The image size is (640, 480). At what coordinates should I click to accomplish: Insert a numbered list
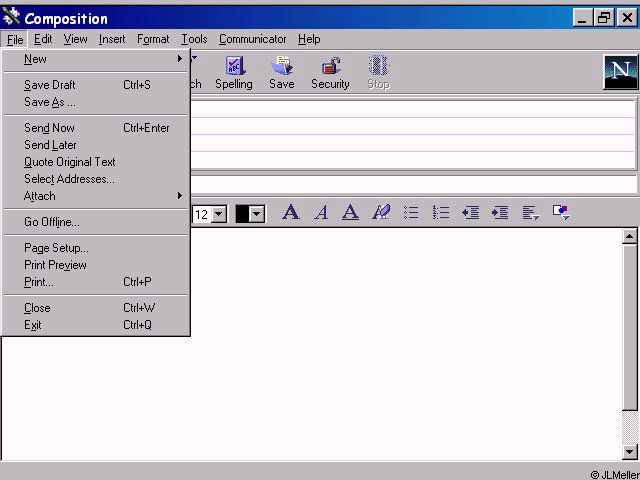[x=441, y=213]
